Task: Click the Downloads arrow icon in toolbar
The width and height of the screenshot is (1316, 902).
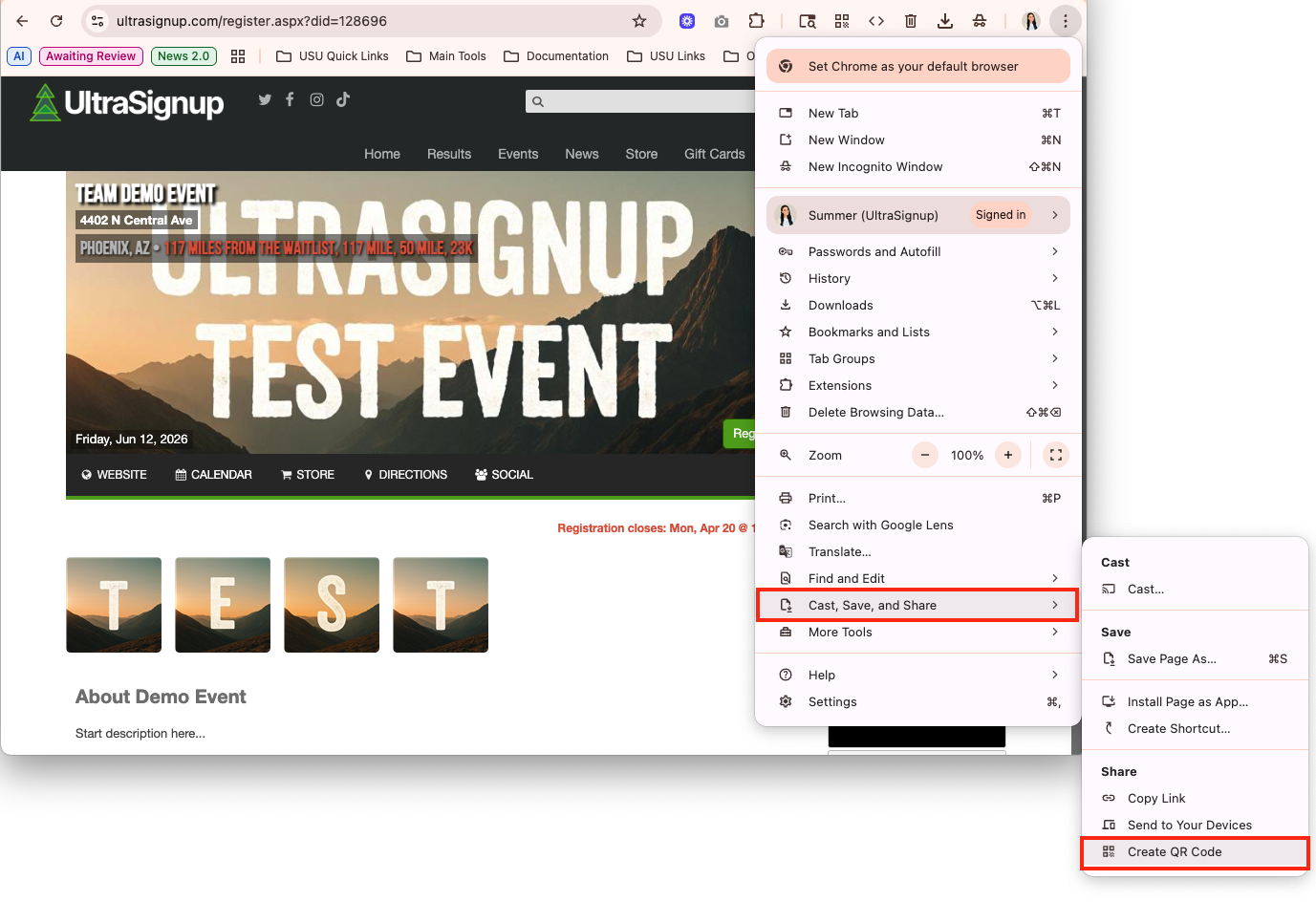Action: (x=944, y=21)
